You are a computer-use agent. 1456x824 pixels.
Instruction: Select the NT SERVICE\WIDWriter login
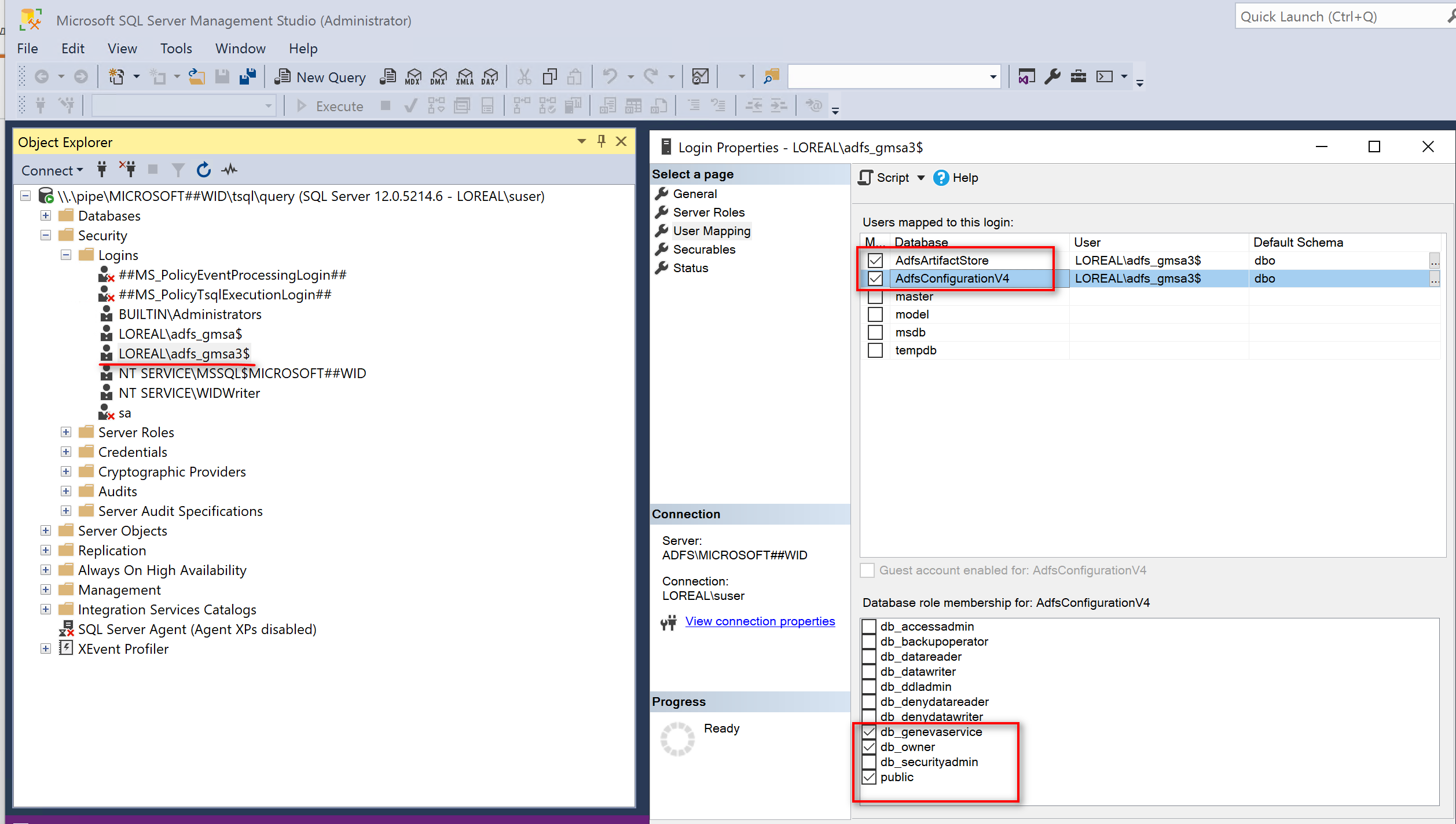[x=189, y=393]
